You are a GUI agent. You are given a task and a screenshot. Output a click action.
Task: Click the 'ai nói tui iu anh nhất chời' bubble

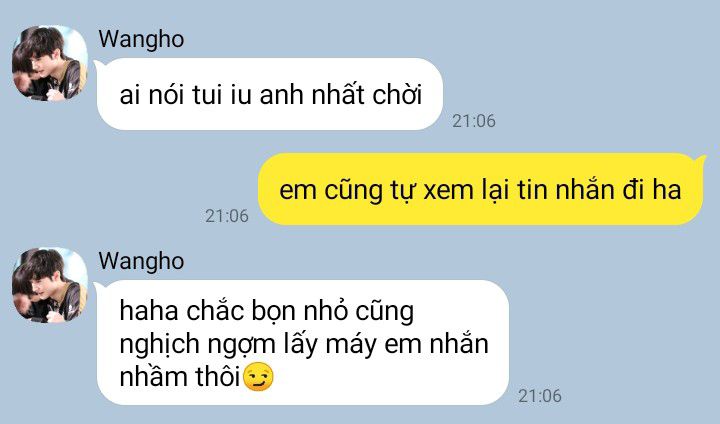(x=270, y=94)
